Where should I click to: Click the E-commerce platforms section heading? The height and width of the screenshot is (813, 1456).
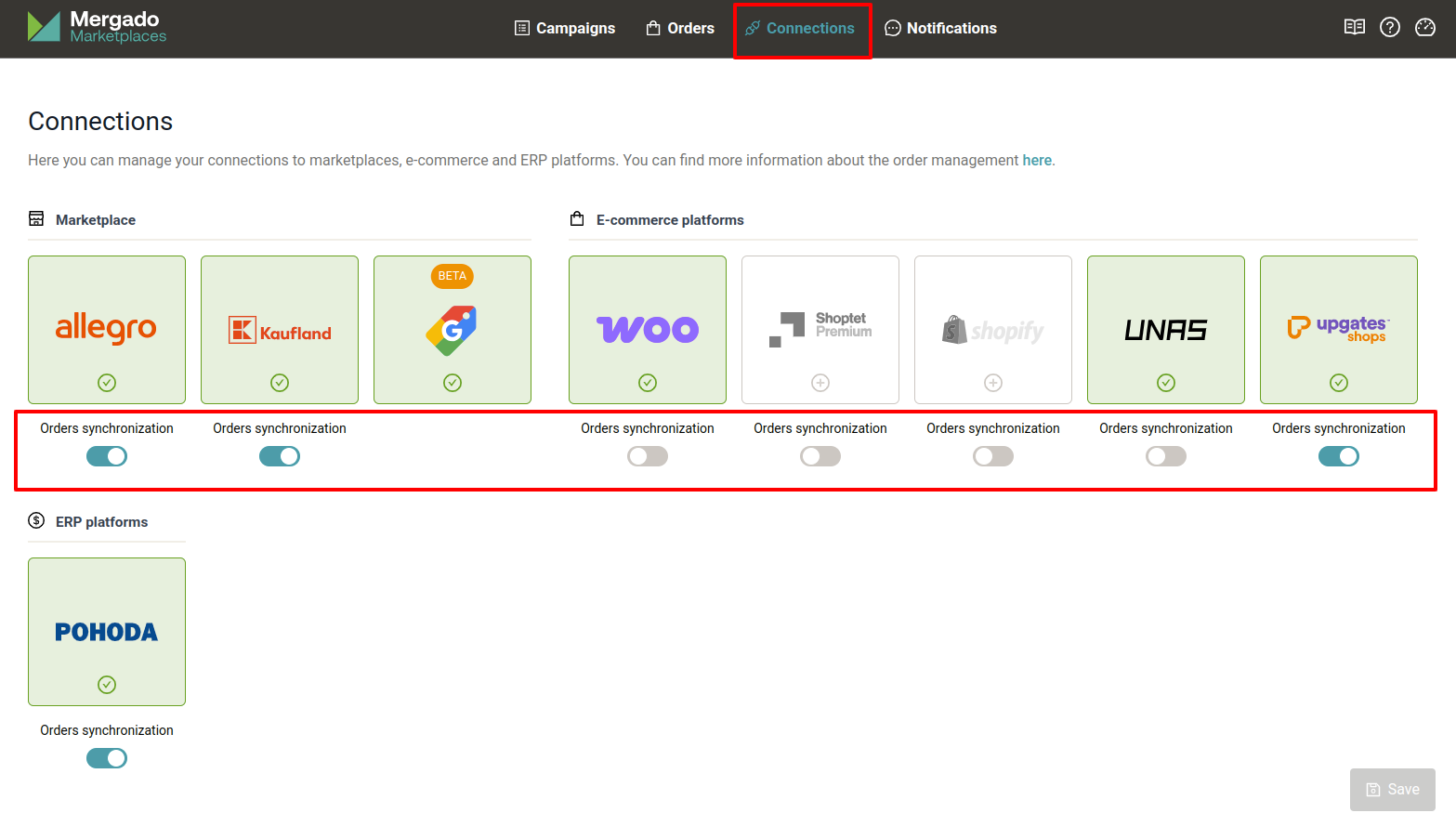(x=670, y=220)
